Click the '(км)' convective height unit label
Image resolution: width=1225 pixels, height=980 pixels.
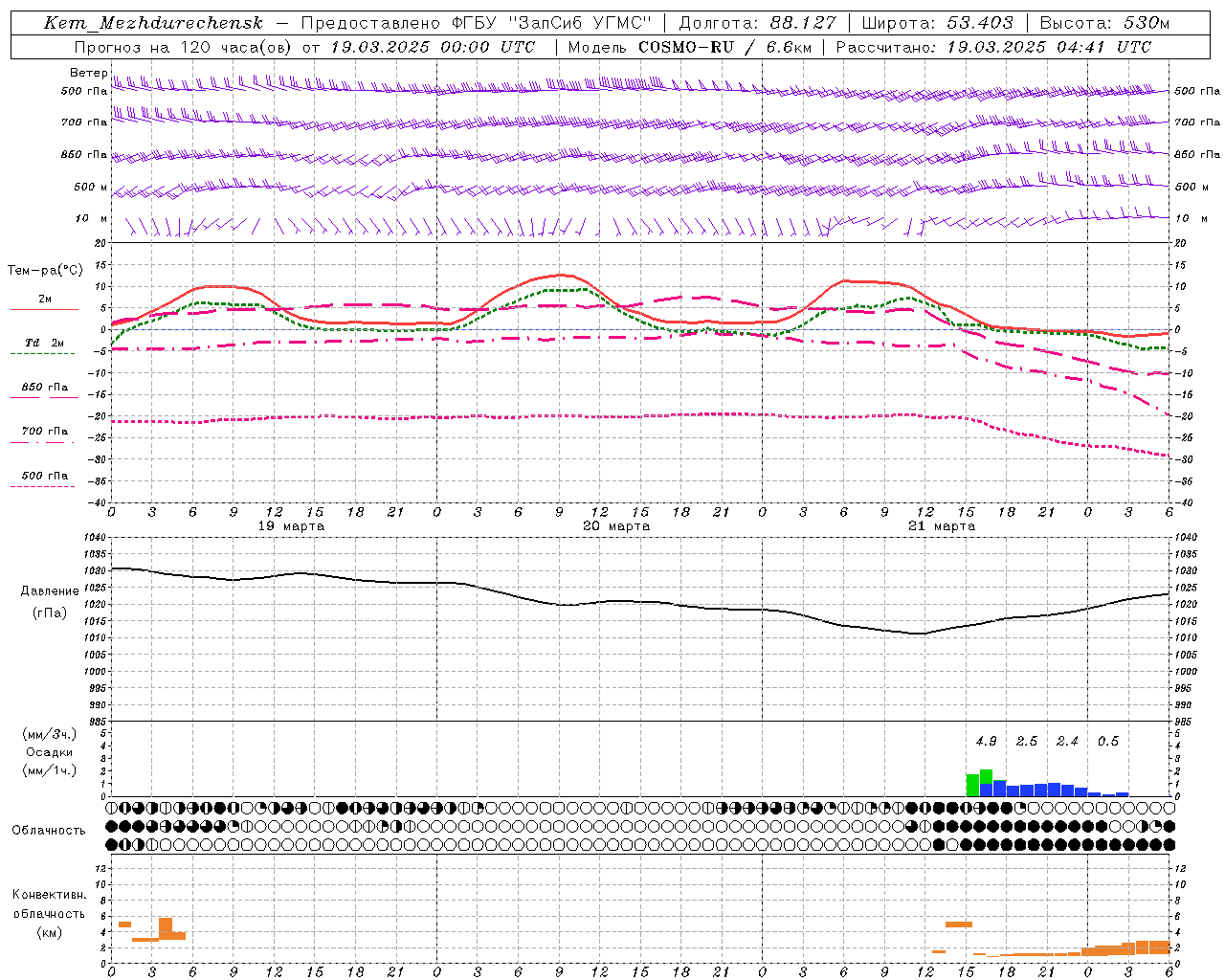click(50, 933)
